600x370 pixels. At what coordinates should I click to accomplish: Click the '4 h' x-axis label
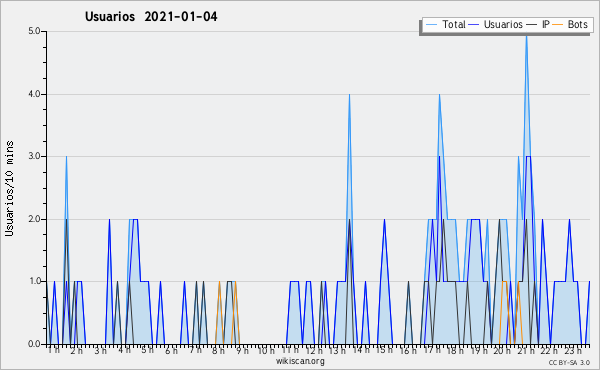(x=124, y=350)
